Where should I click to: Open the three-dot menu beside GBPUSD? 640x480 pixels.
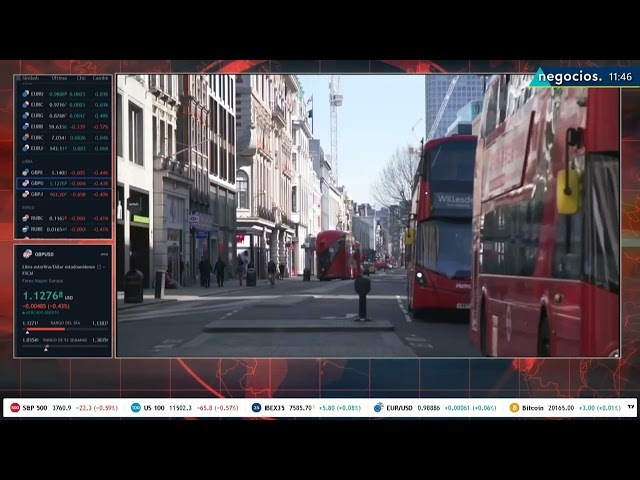pos(104,254)
